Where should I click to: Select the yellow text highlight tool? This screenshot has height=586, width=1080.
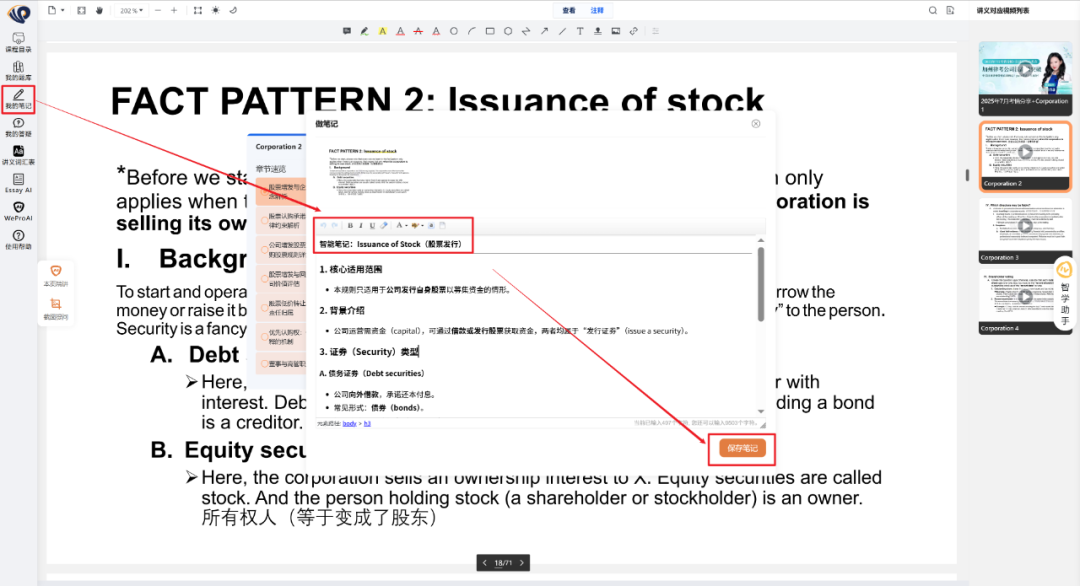pyautogui.click(x=382, y=31)
